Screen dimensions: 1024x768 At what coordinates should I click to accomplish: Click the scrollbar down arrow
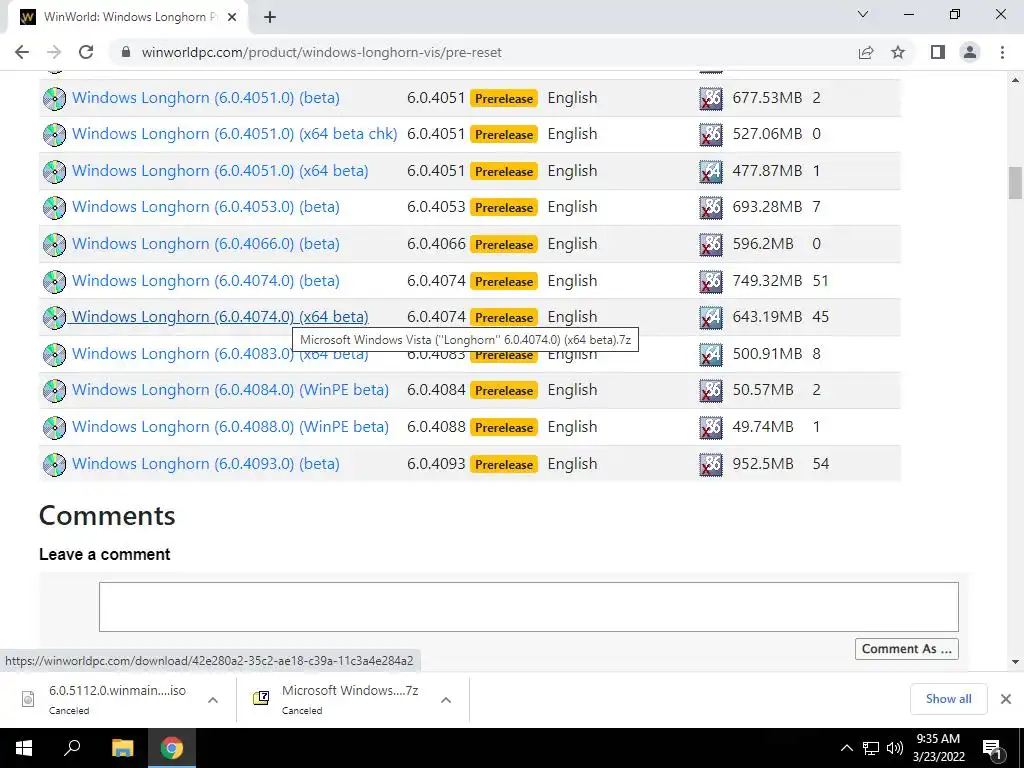1015,662
